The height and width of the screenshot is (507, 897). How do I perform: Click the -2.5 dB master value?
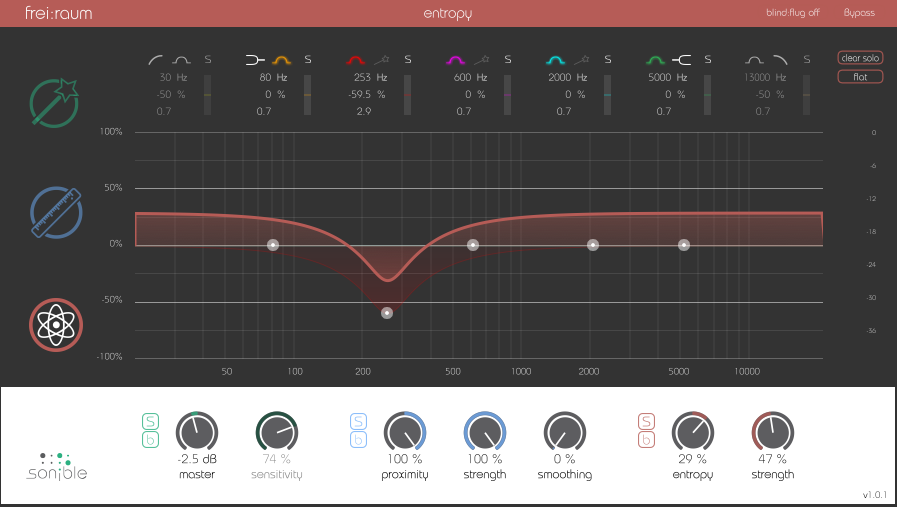(197, 459)
